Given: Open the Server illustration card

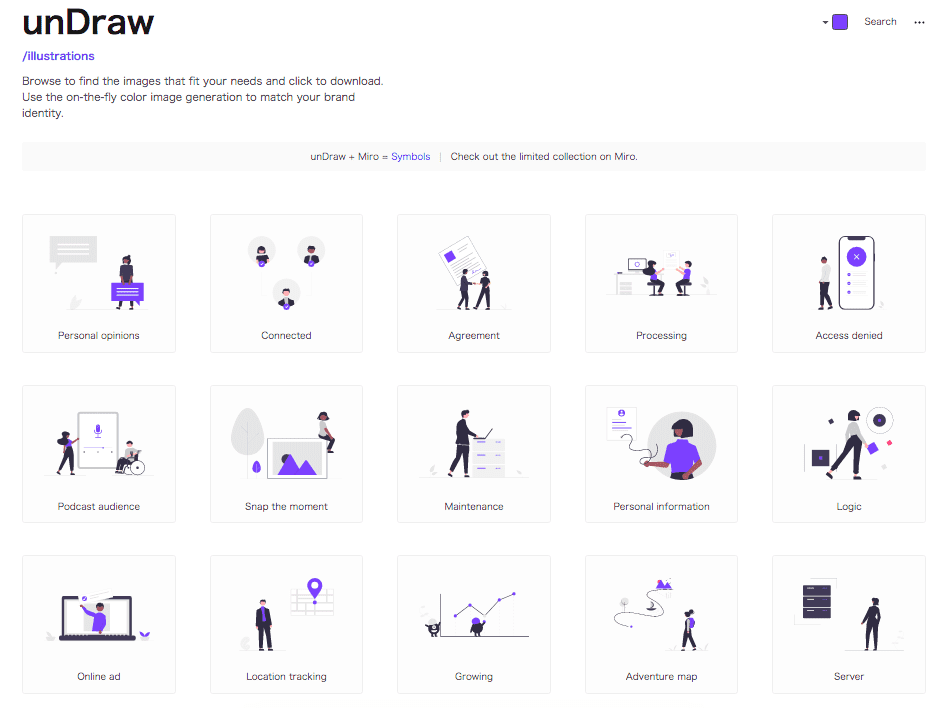Looking at the screenshot, I should click(x=848, y=624).
